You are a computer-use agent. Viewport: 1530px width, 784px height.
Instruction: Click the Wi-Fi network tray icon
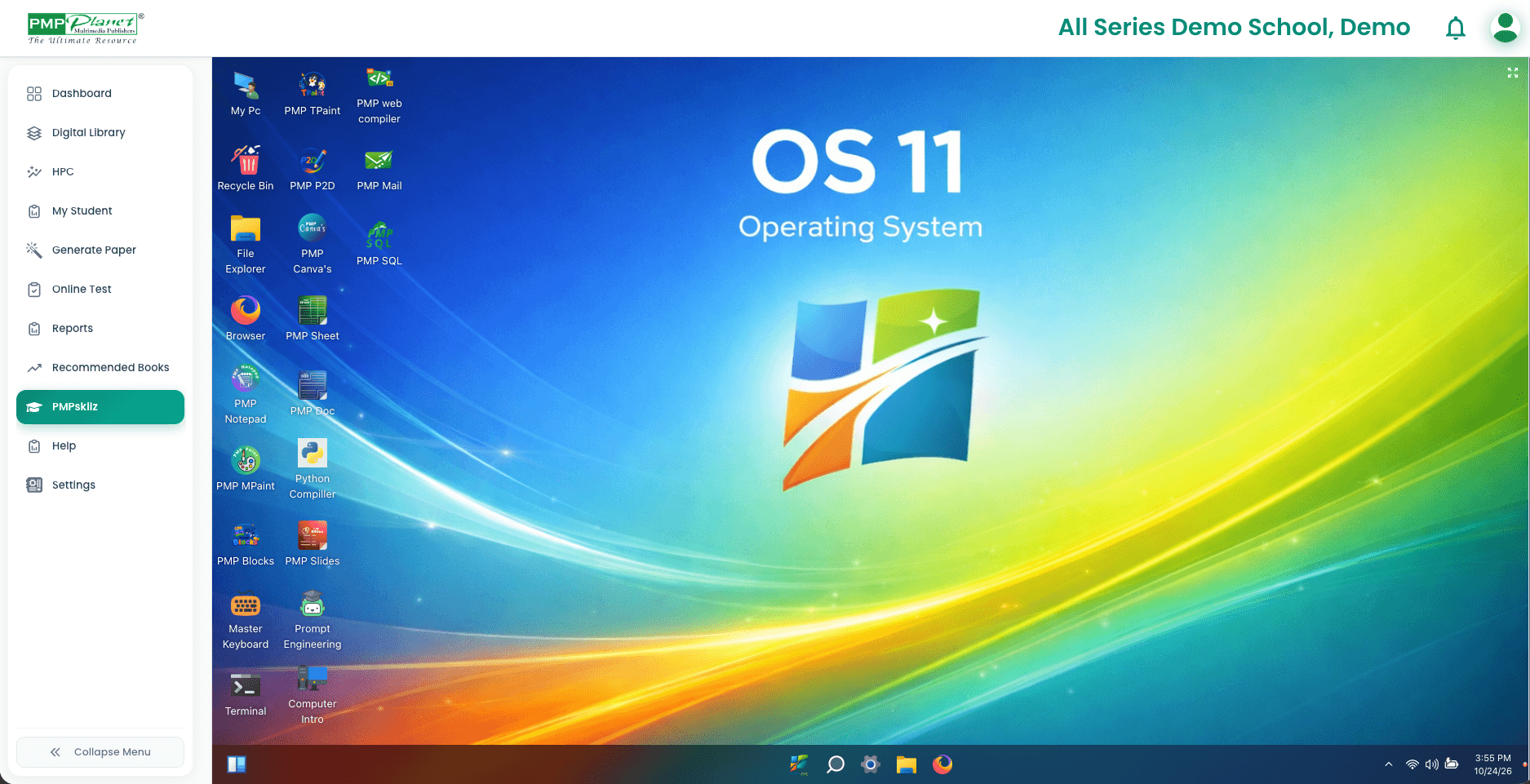point(1412,764)
